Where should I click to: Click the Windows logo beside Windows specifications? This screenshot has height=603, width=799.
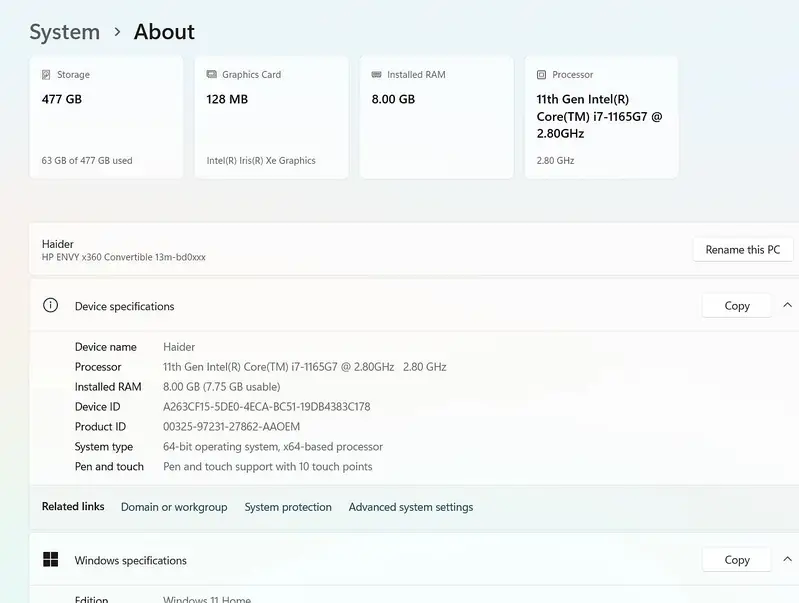(50, 560)
